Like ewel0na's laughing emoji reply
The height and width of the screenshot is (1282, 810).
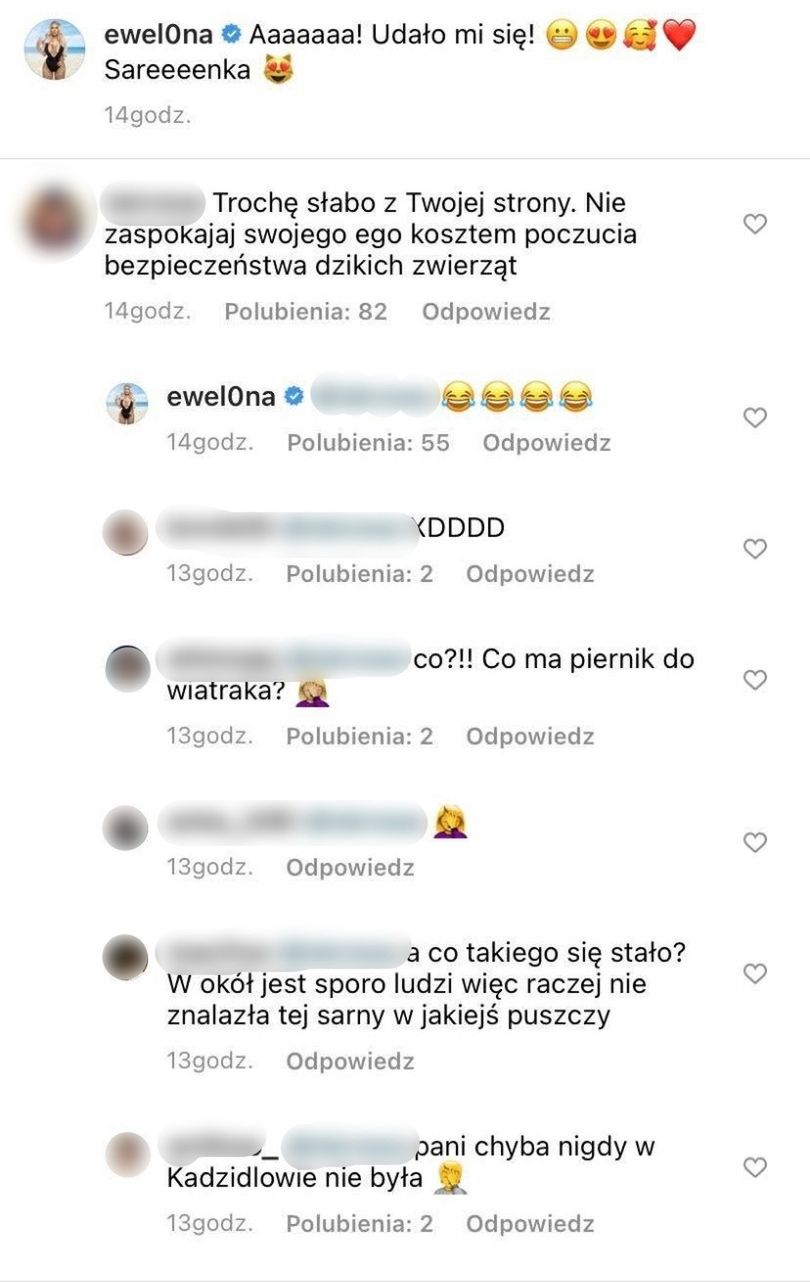pos(756,417)
